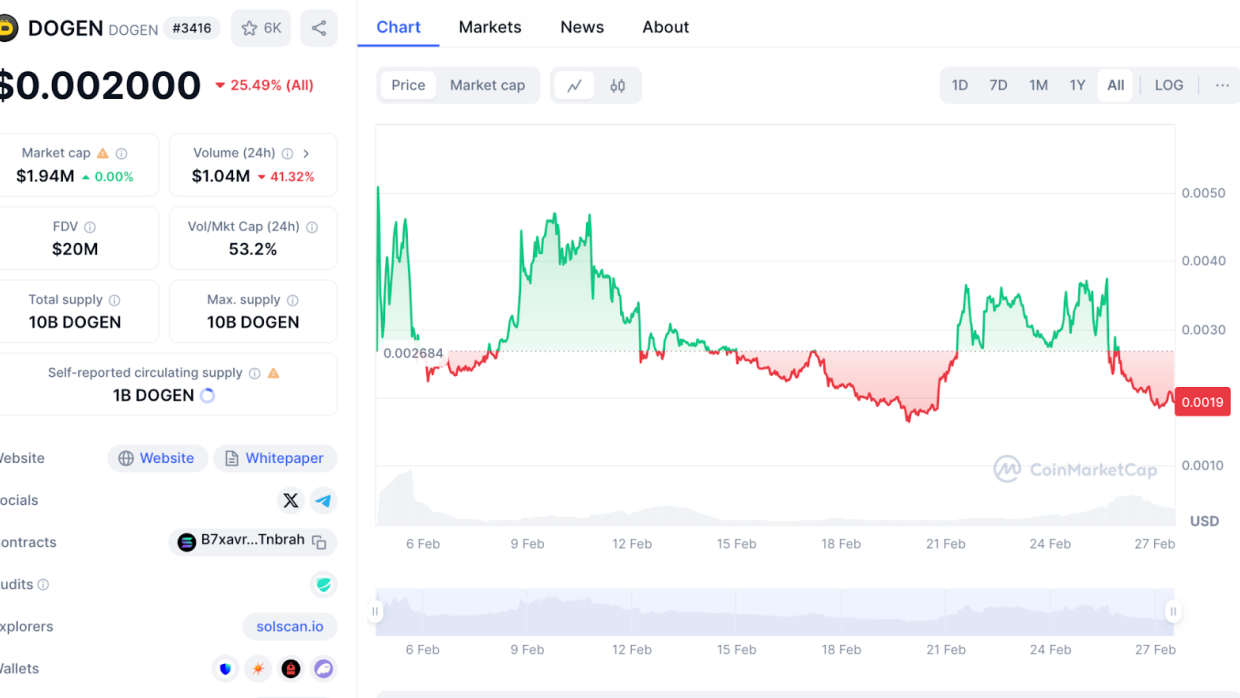Select Price chart mode
Screen dimensions: 1240x698
tap(408, 85)
